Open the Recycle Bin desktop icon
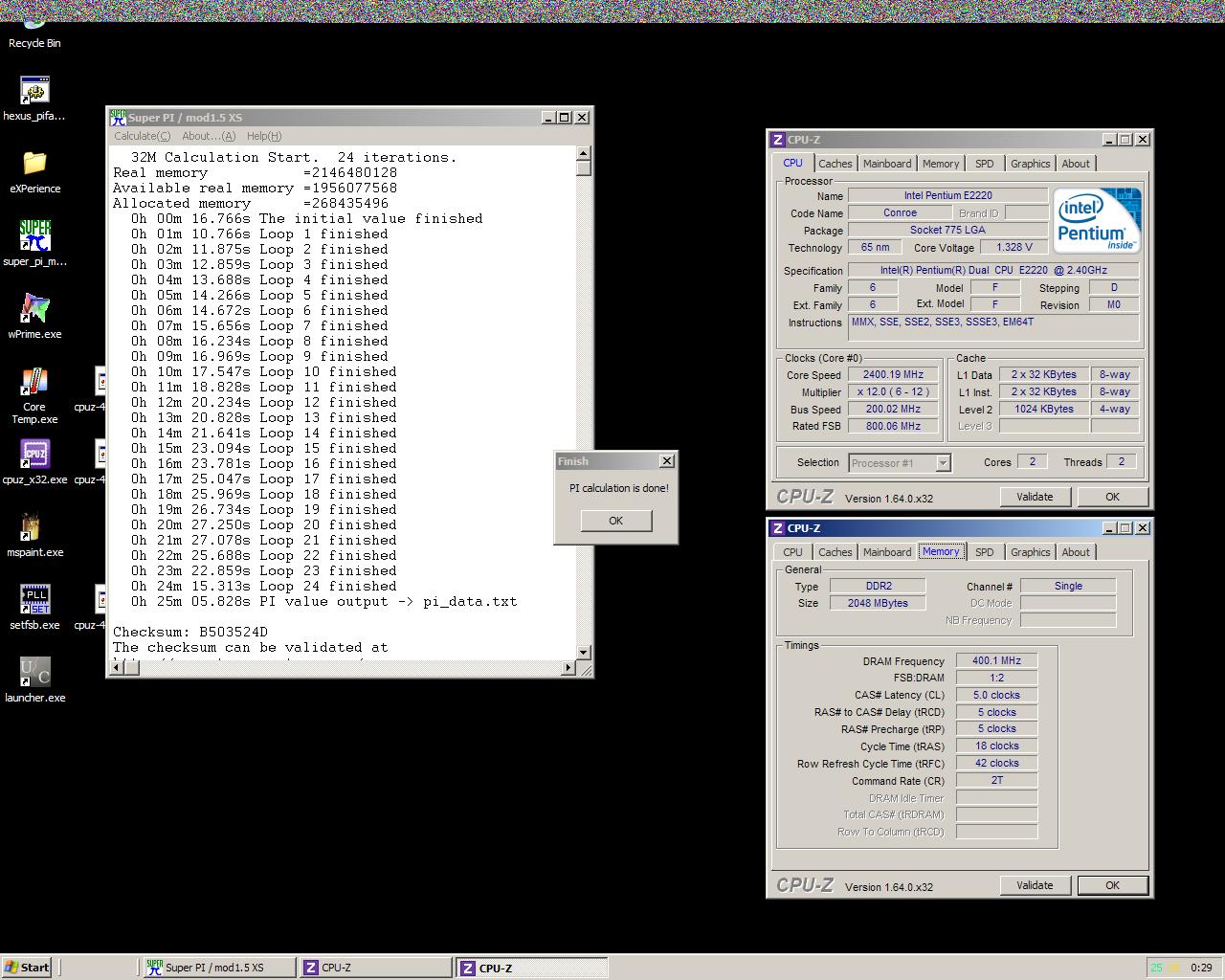This screenshot has width=1225, height=980. (34, 34)
